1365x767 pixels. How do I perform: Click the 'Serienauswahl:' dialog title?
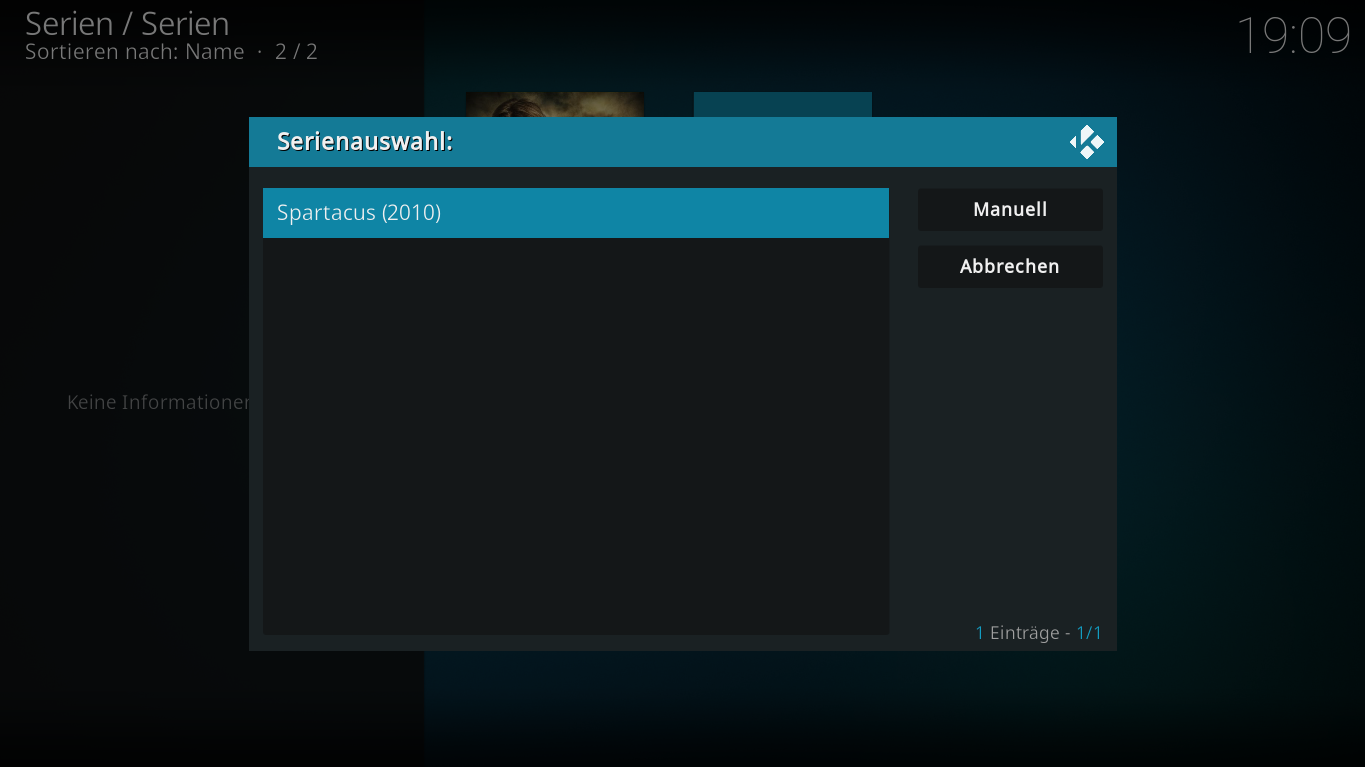tap(365, 142)
